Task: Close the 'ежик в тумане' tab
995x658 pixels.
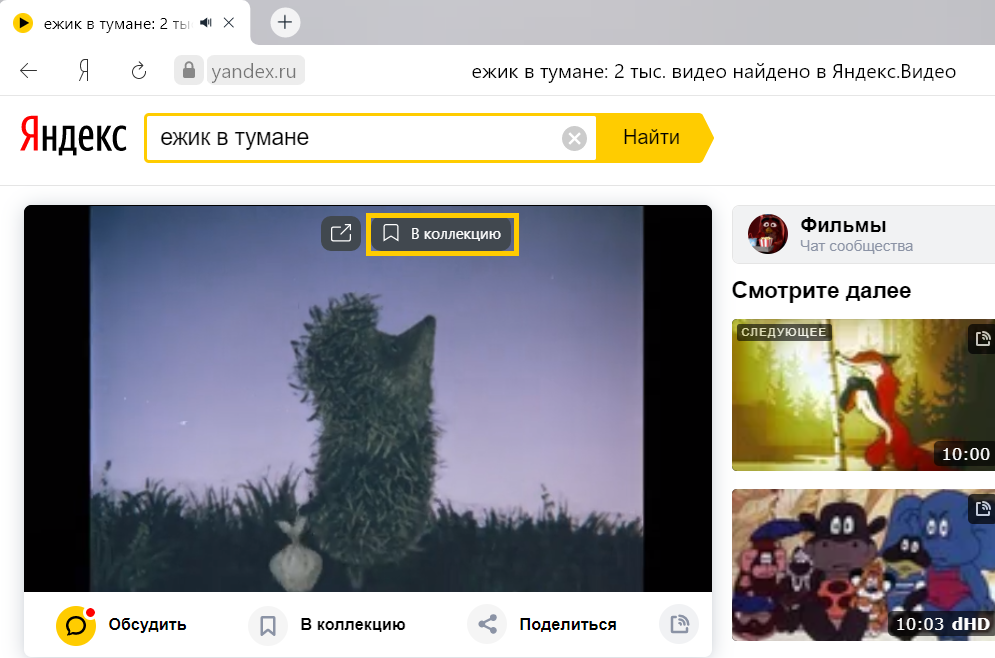Action: point(229,23)
